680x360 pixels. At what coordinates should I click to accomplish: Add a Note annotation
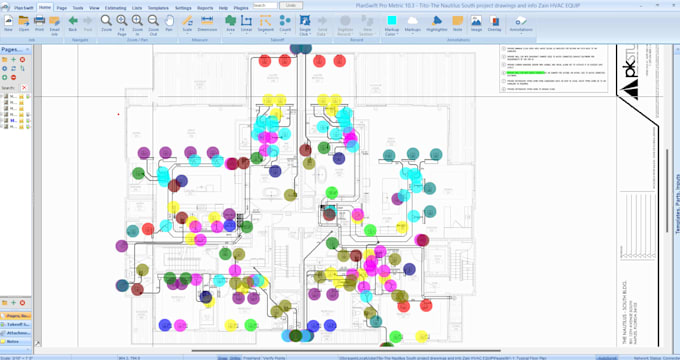458,23
